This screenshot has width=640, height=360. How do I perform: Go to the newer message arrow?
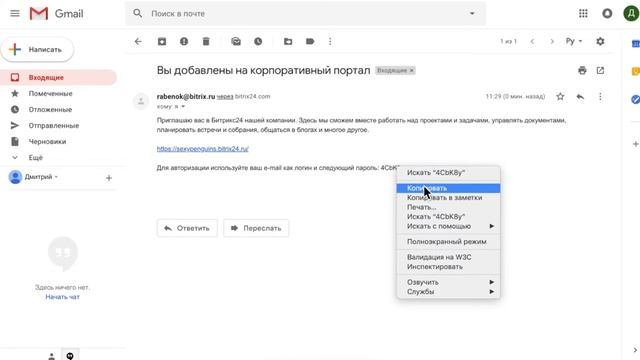point(532,42)
